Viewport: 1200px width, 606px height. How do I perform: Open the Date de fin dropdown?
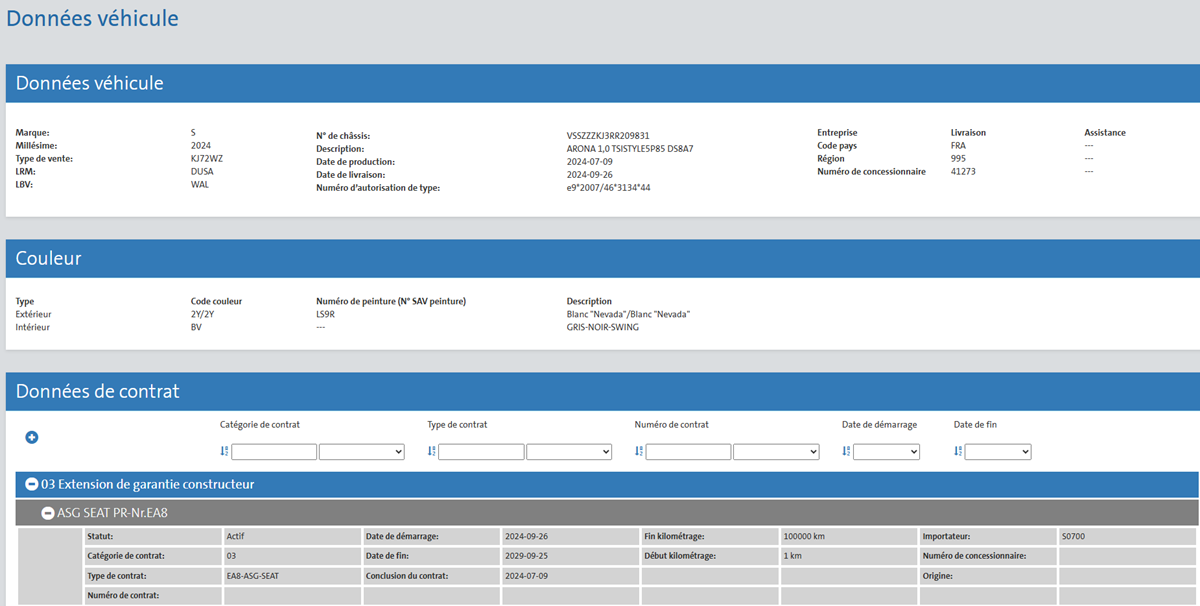[x=997, y=452]
